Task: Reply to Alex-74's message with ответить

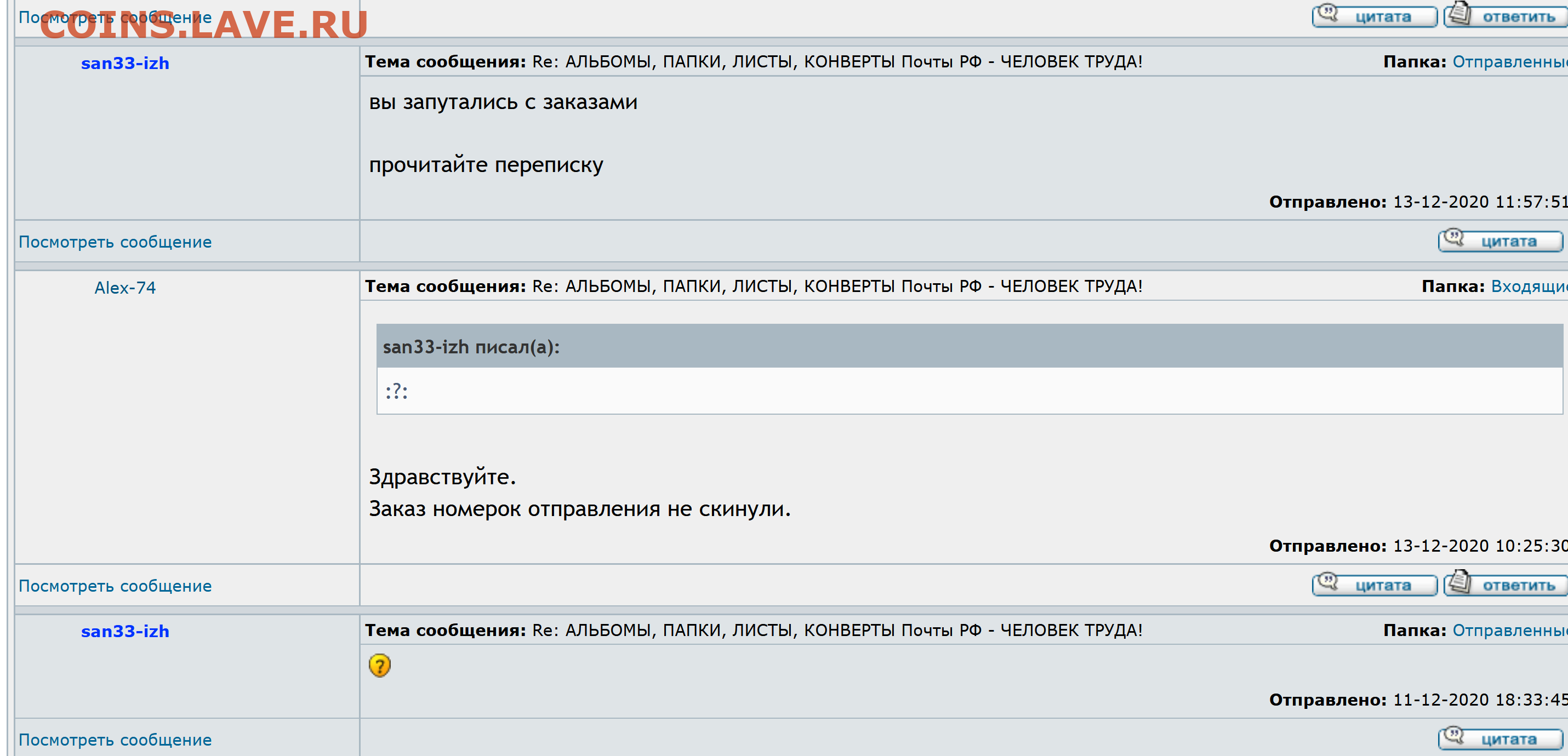Action: [x=1506, y=585]
